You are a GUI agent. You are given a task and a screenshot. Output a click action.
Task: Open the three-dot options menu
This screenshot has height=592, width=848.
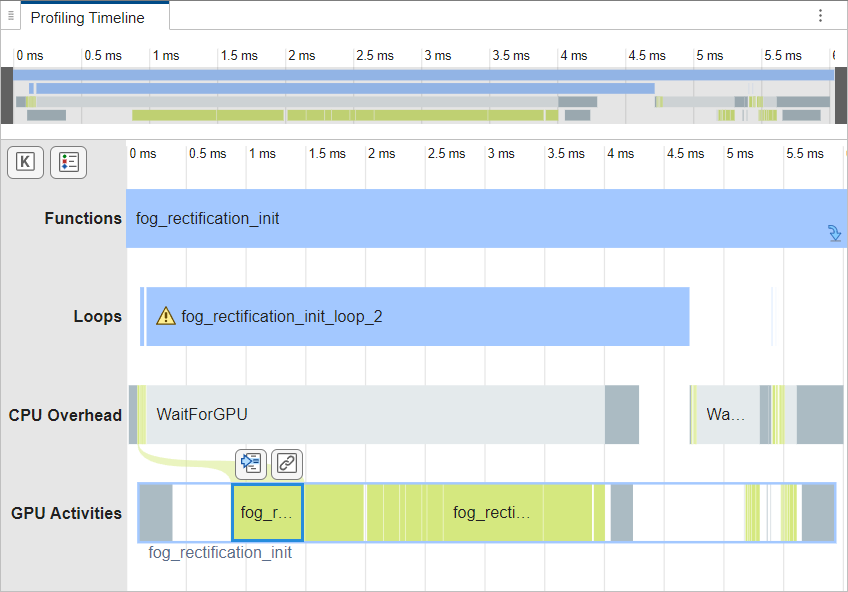820,16
